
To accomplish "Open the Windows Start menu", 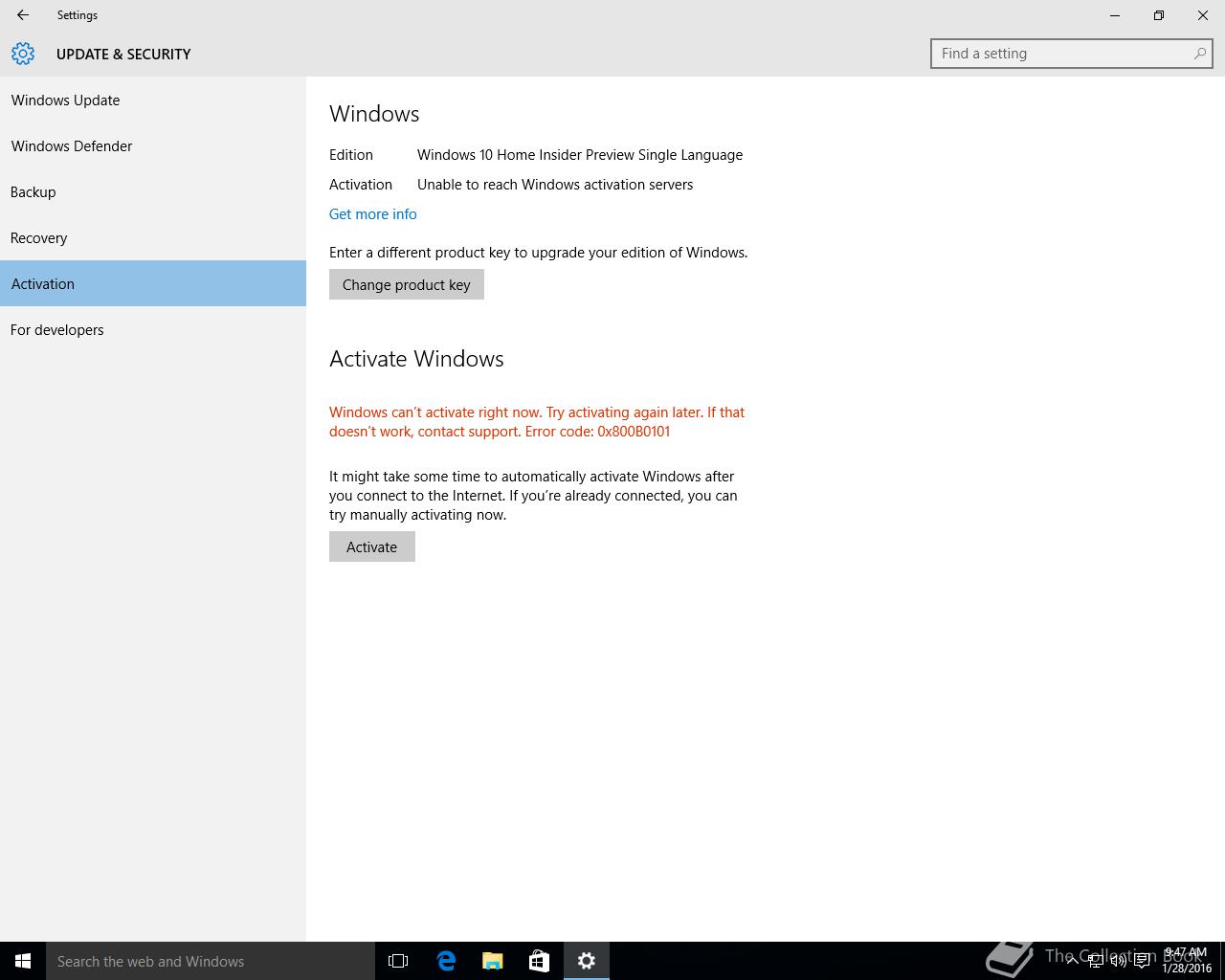I will tap(23, 961).
